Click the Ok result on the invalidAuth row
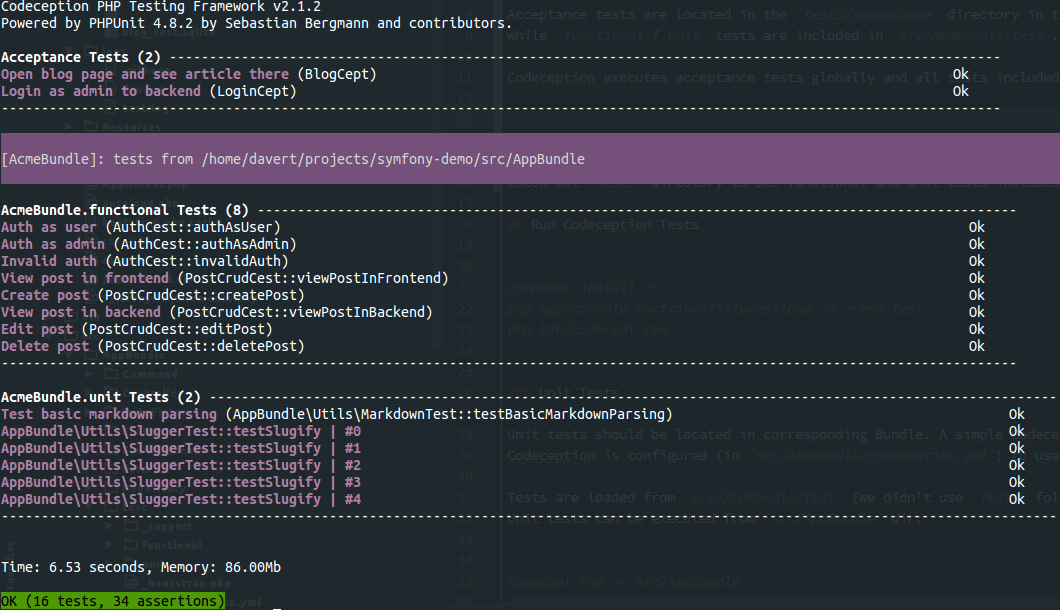This screenshot has height=610, width=1060. [x=977, y=261]
